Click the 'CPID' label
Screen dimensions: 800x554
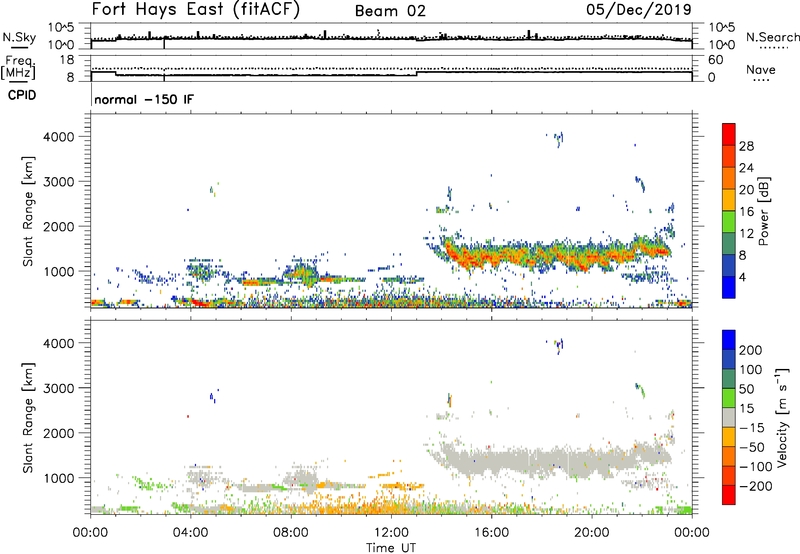click(x=22, y=95)
